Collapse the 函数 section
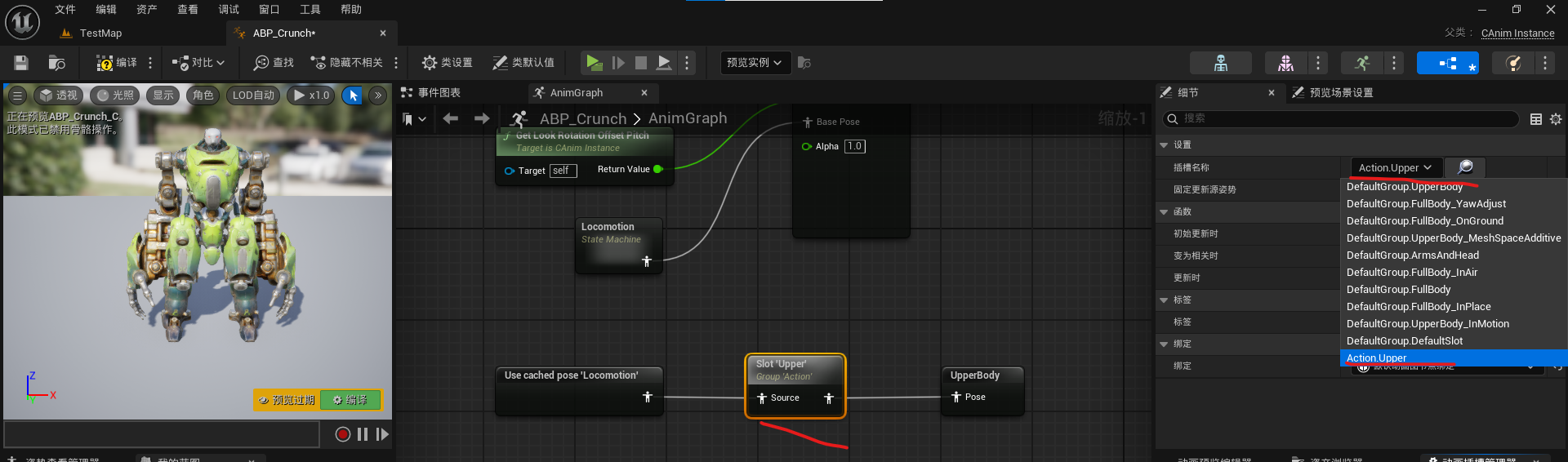Viewport: 1568px width, 462px height. 1164,212
